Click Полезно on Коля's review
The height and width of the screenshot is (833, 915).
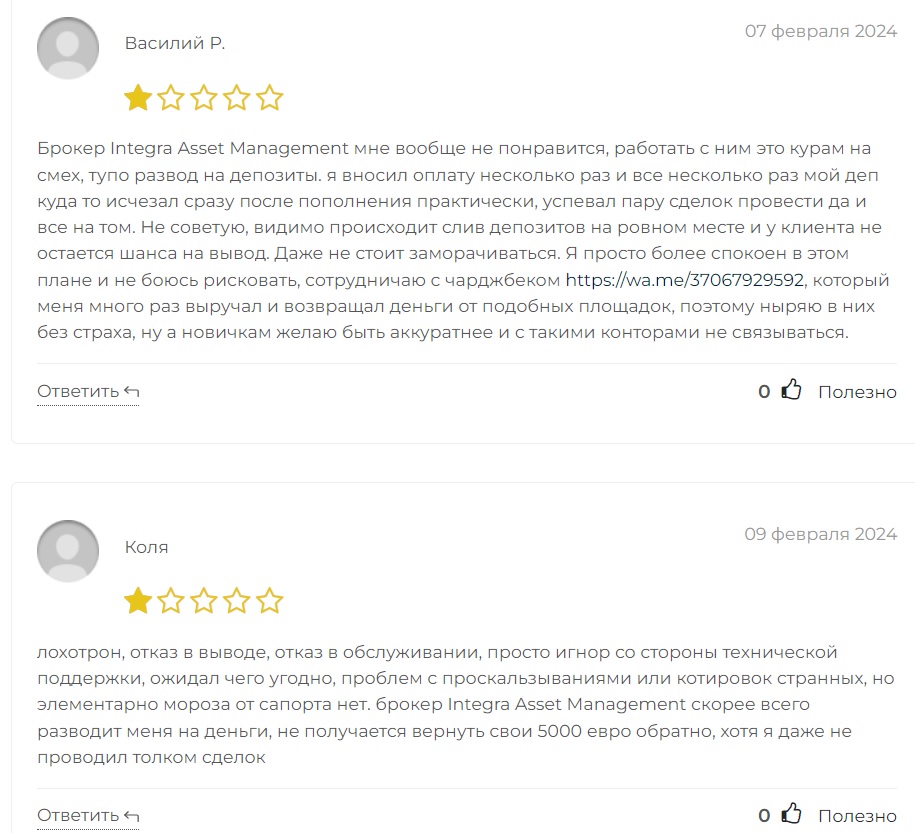point(857,816)
